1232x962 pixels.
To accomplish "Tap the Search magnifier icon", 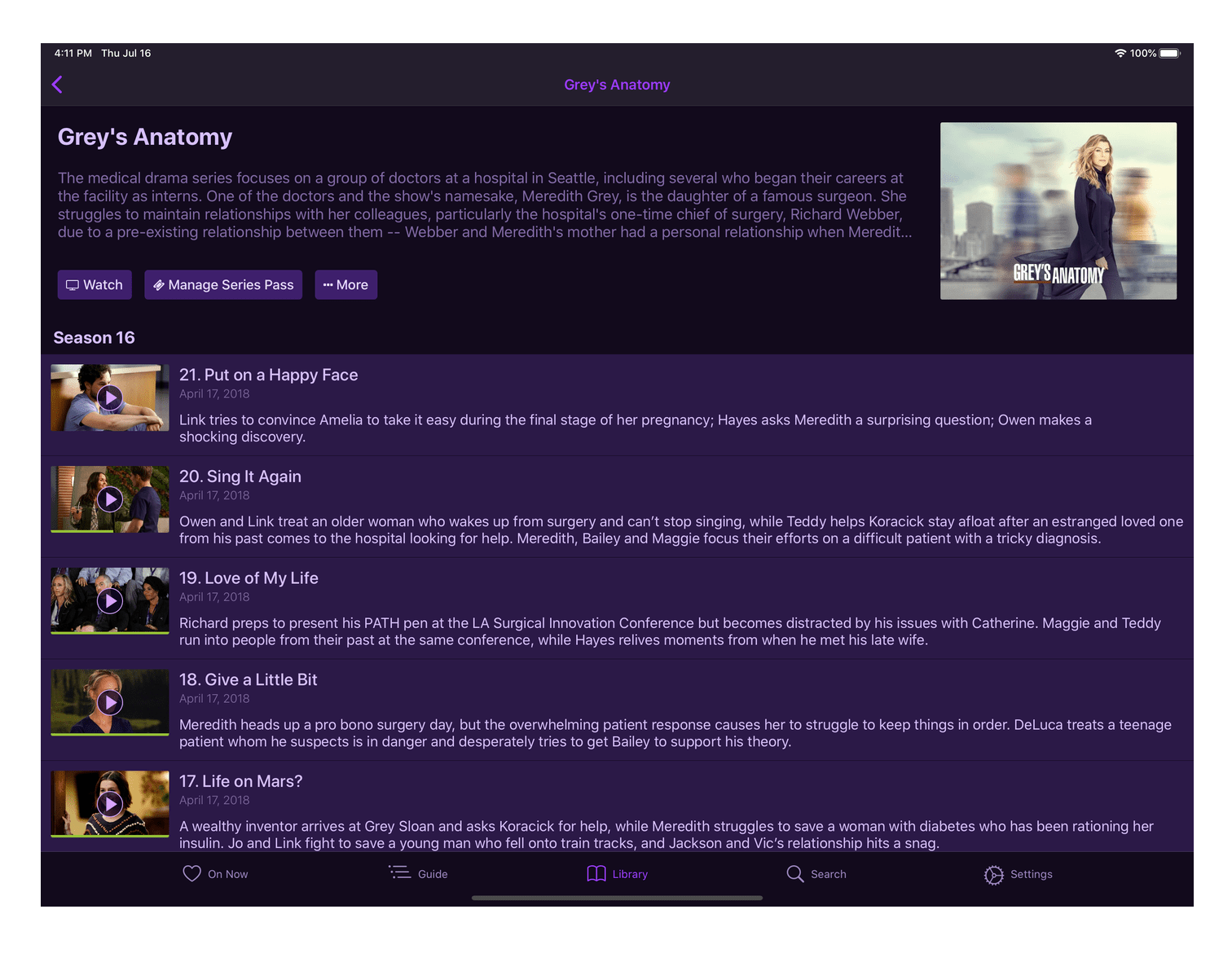I will pos(795,873).
